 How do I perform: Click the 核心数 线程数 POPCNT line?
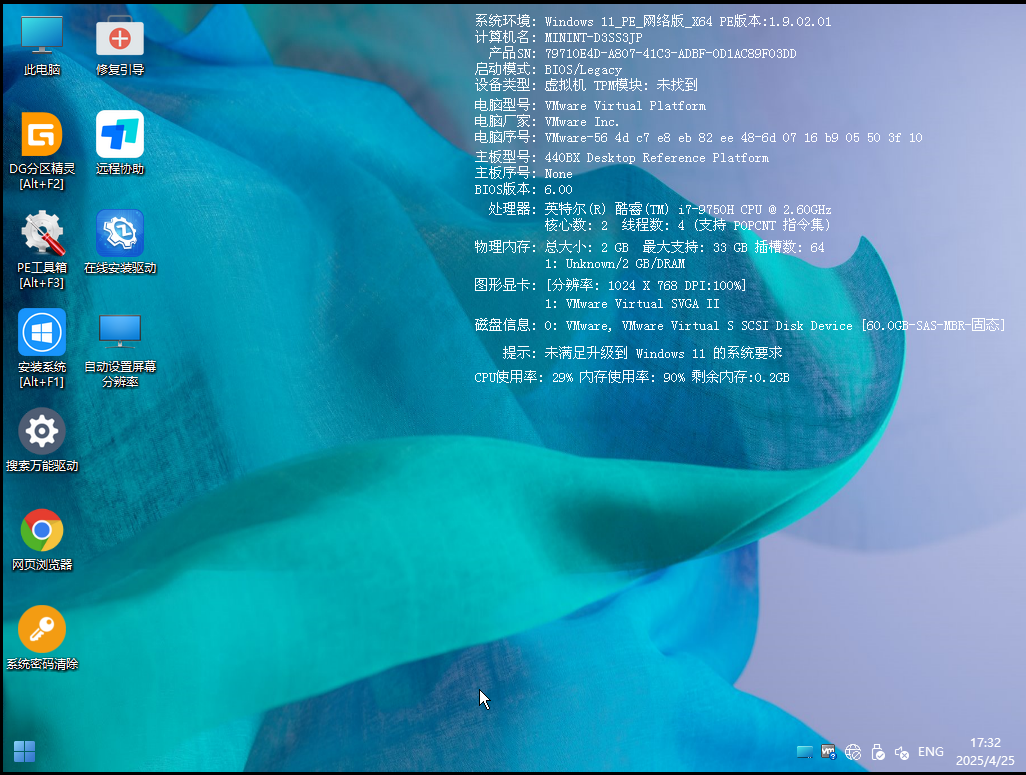coord(688,225)
